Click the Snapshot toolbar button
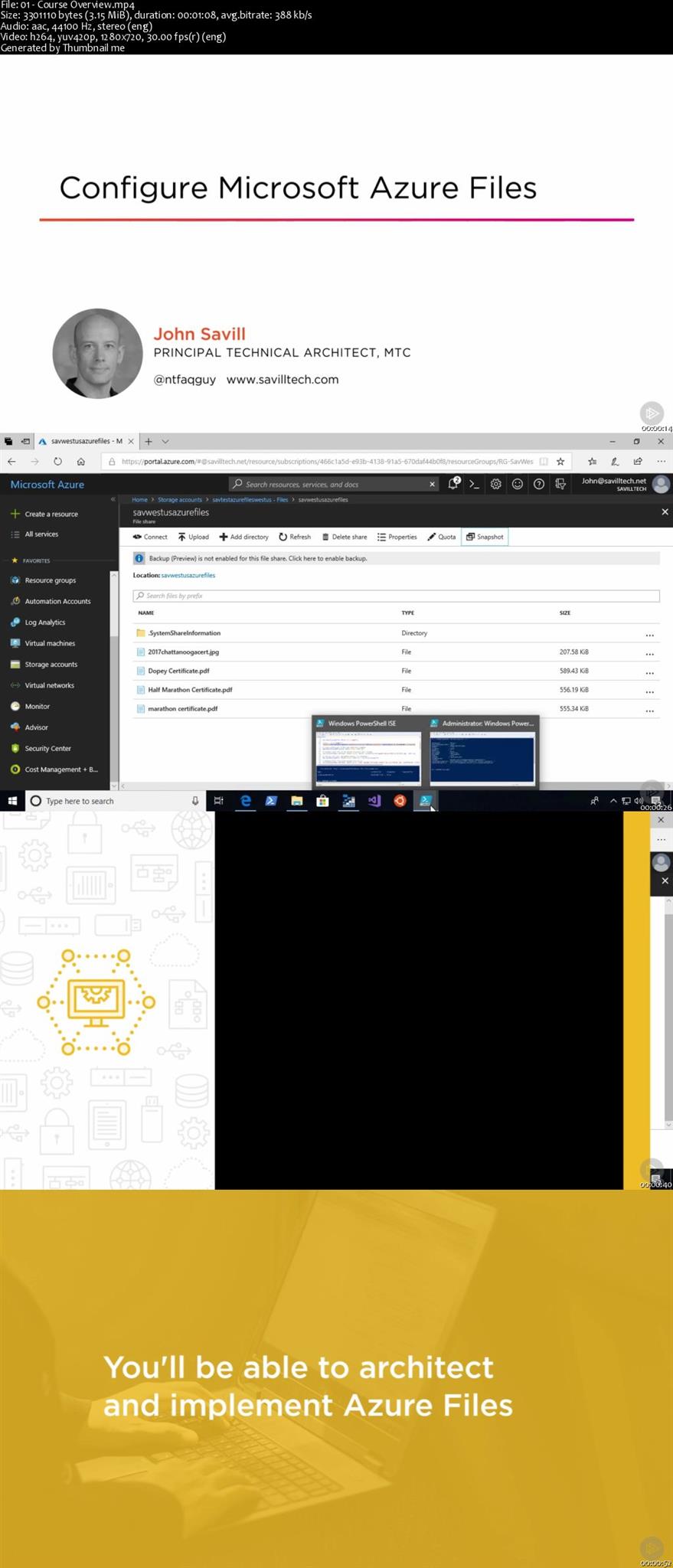Screen dimensions: 673x1568 (485, 537)
